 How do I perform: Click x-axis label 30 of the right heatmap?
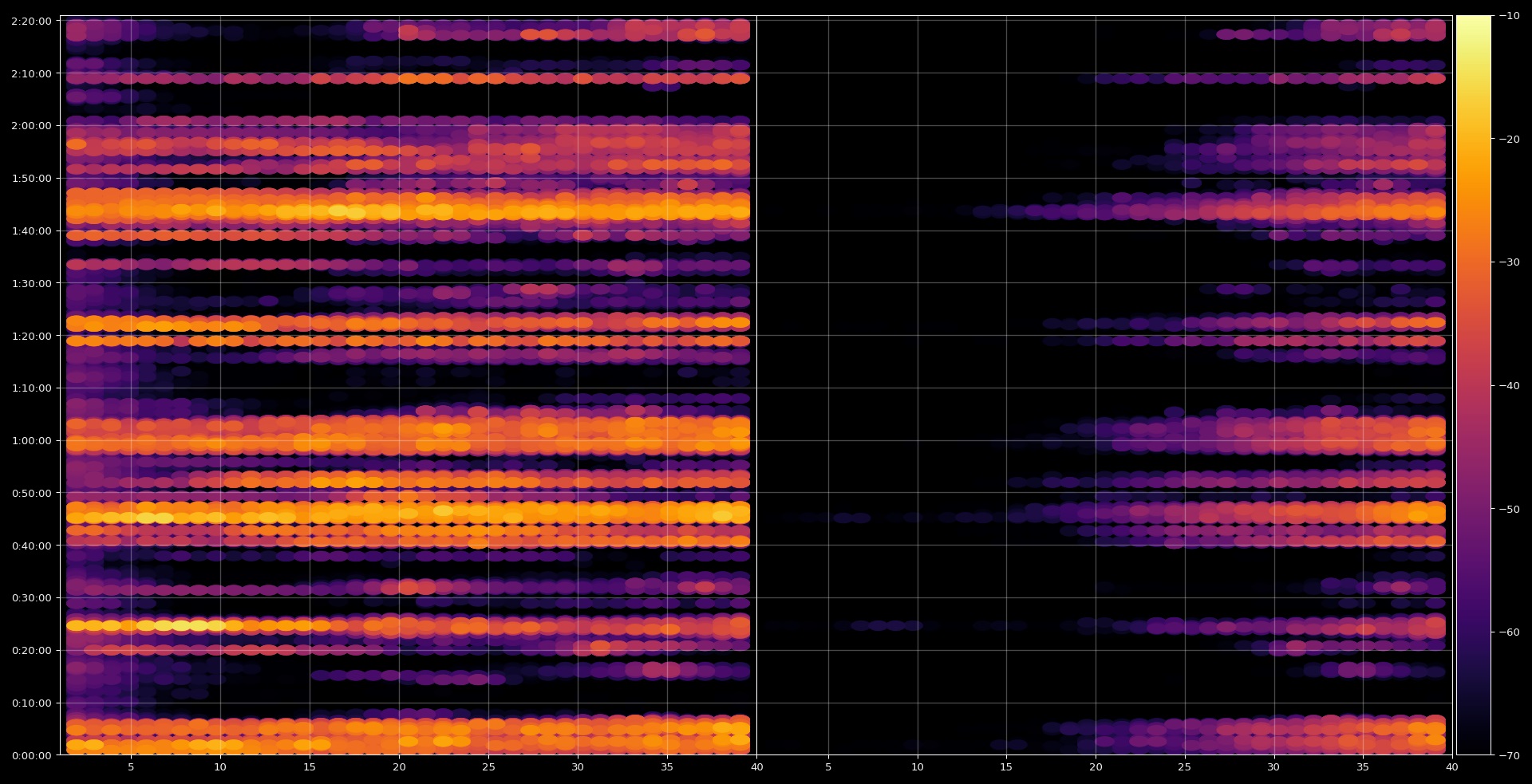(x=1273, y=767)
